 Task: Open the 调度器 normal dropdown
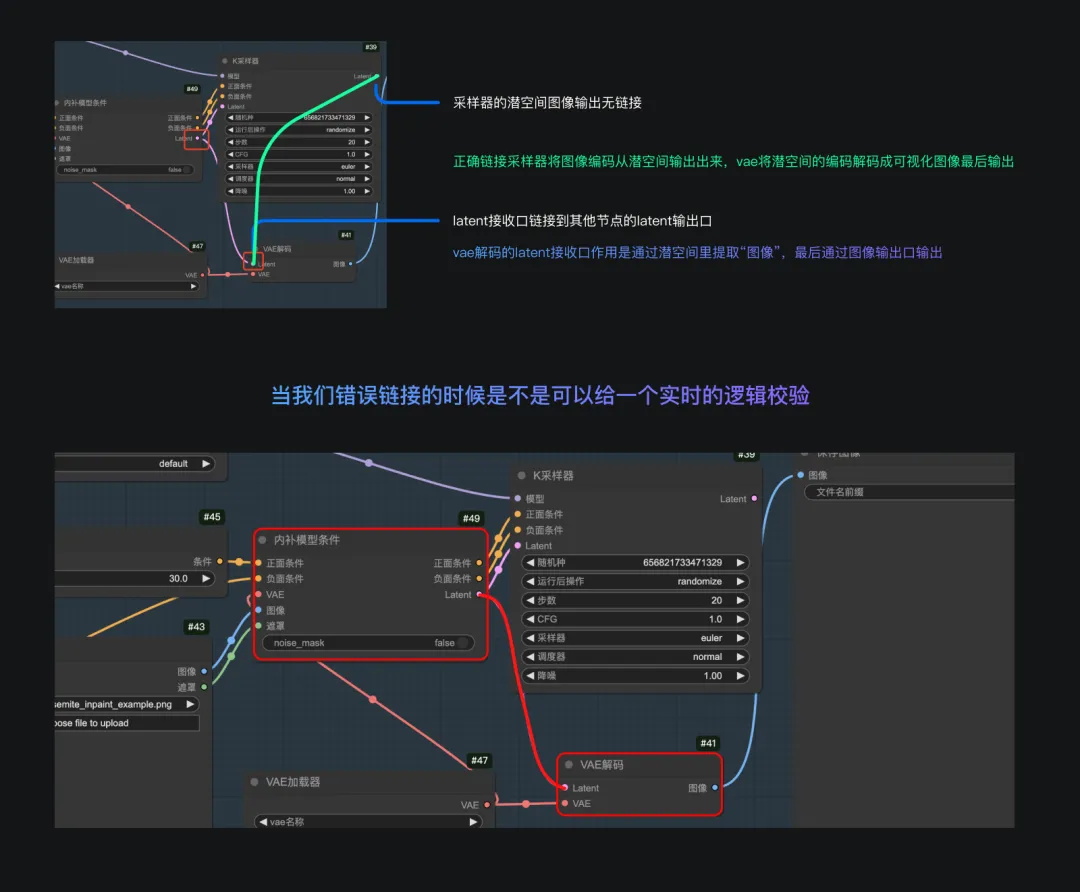tap(635, 656)
